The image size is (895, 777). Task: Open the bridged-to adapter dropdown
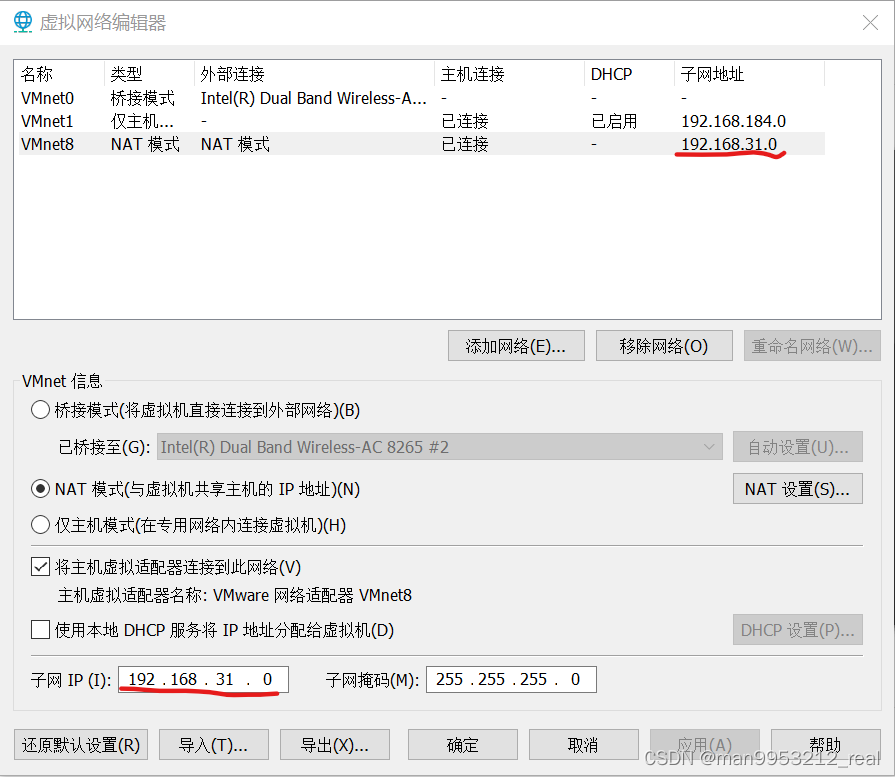point(440,447)
